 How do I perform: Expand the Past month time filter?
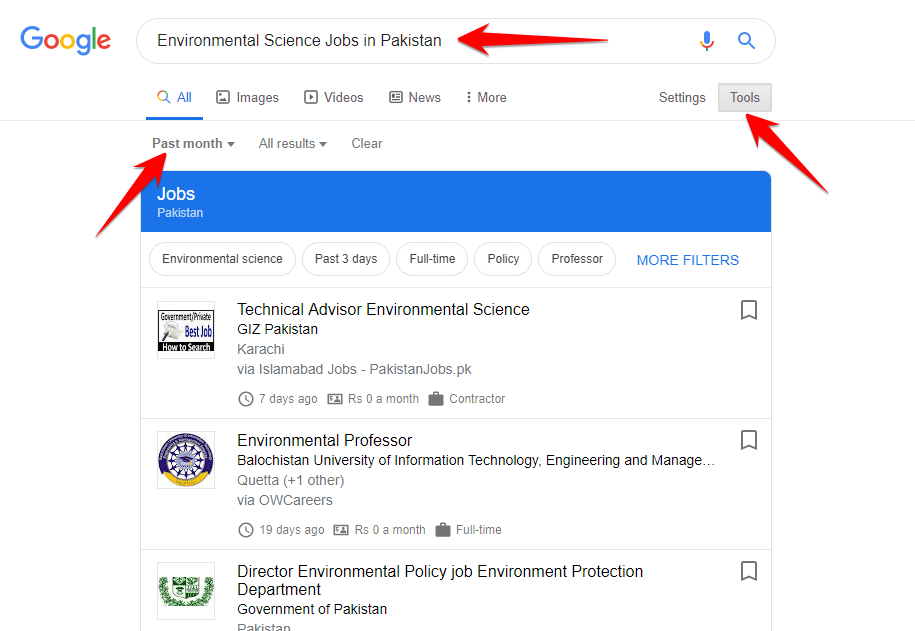coord(193,144)
